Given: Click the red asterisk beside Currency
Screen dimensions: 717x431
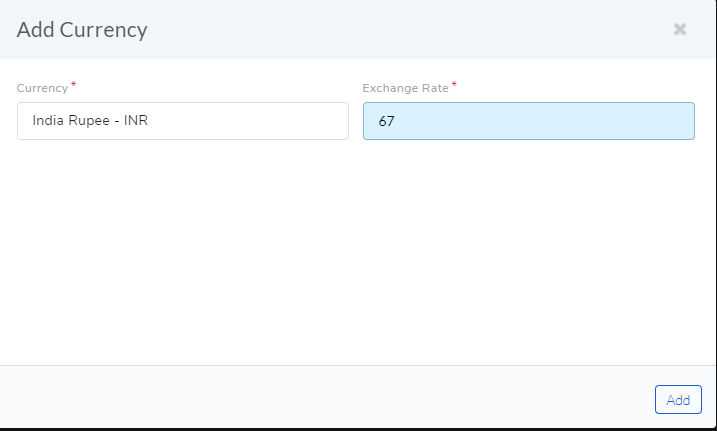Looking at the screenshot, I should (73, 85).
